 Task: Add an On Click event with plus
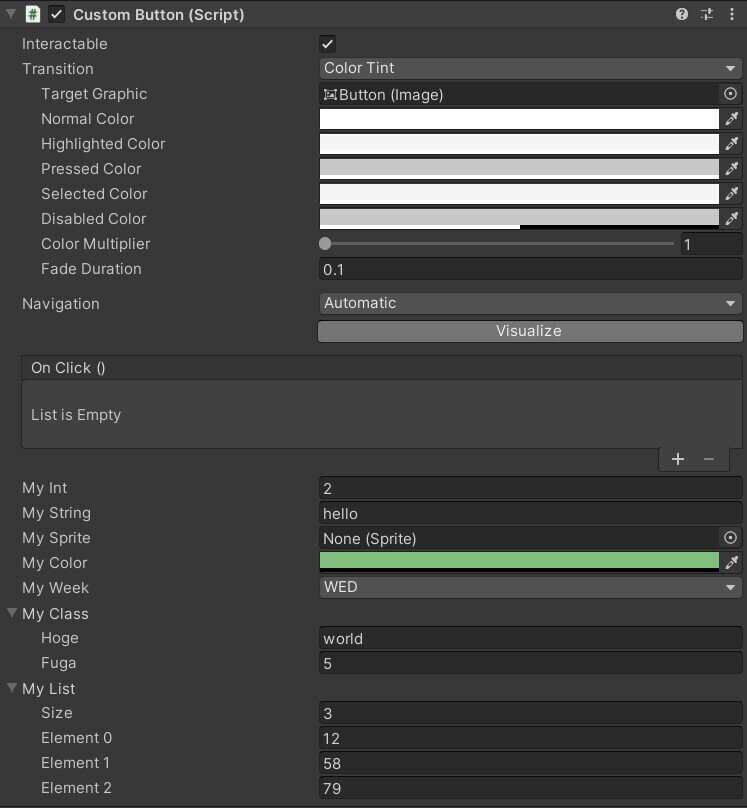678,459
